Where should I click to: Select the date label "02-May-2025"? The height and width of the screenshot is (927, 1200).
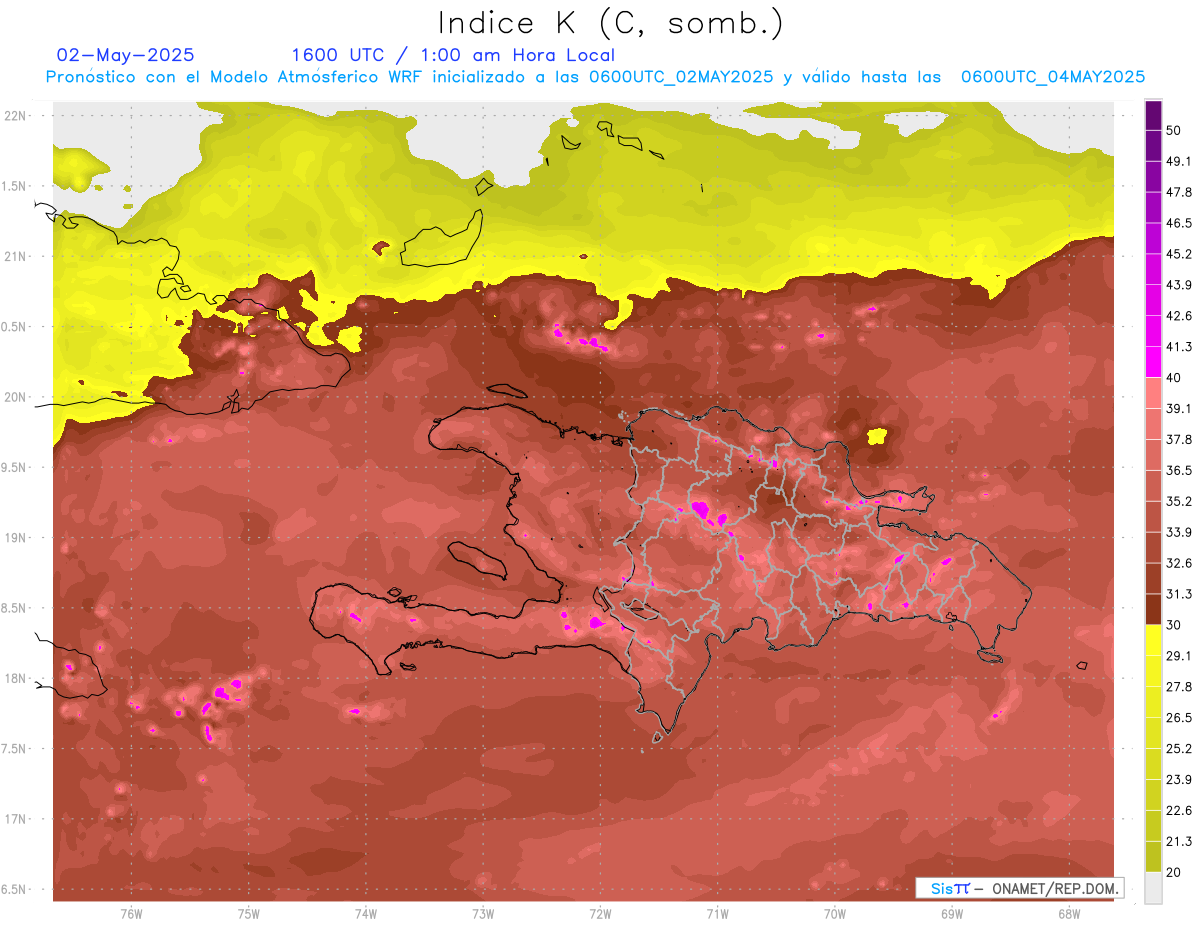(126, 55)
